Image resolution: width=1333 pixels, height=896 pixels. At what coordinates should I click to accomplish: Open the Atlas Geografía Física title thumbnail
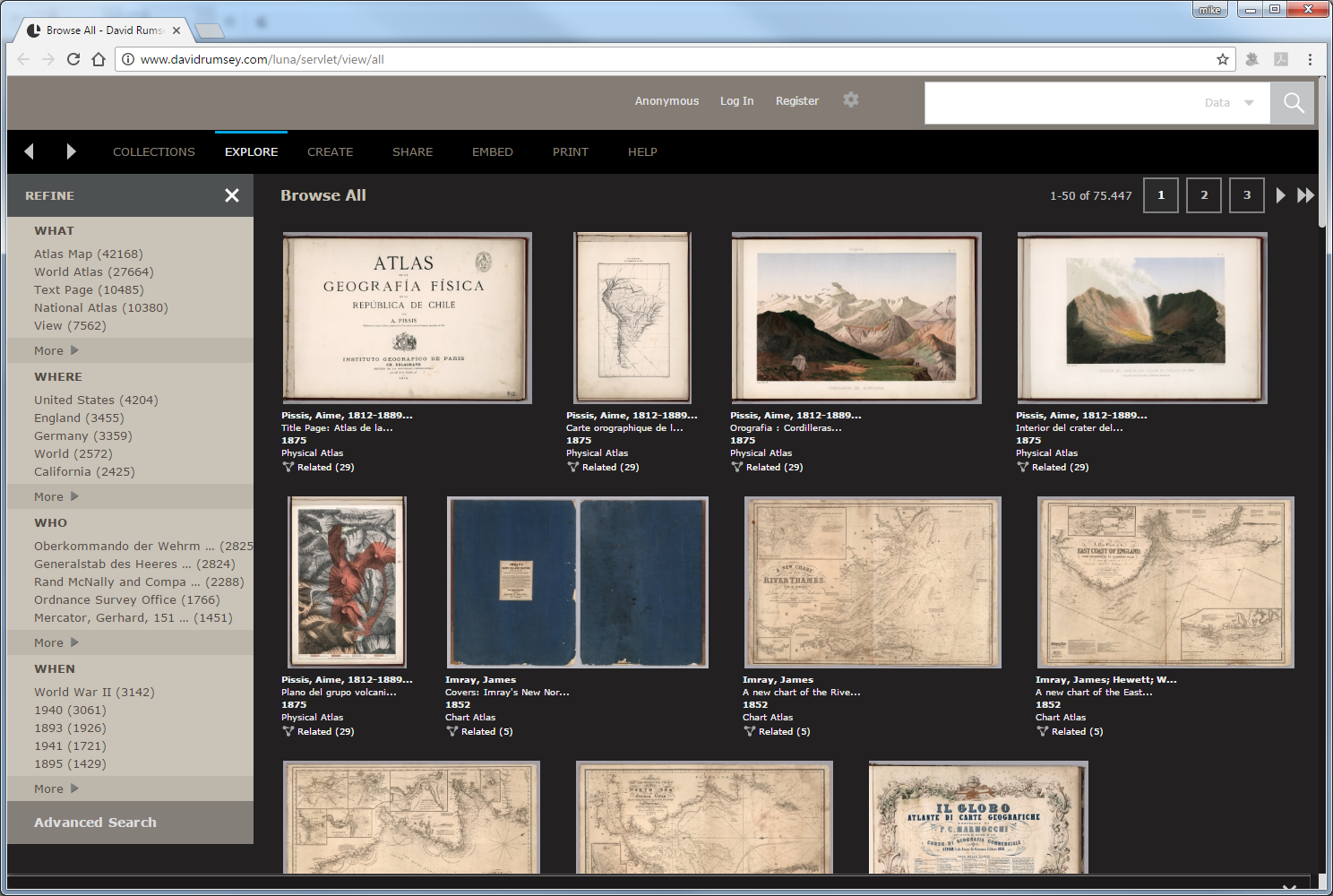coord(407,318)
